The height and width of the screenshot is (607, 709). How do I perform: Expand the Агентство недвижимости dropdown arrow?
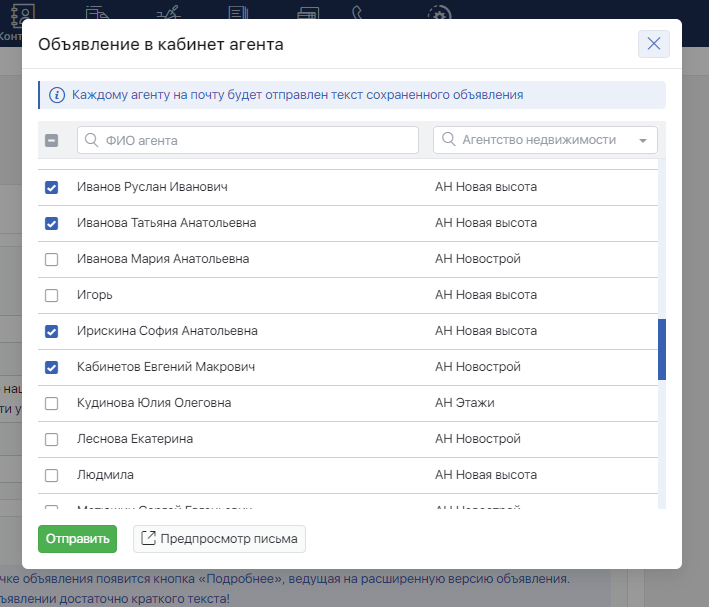point(642,141)
